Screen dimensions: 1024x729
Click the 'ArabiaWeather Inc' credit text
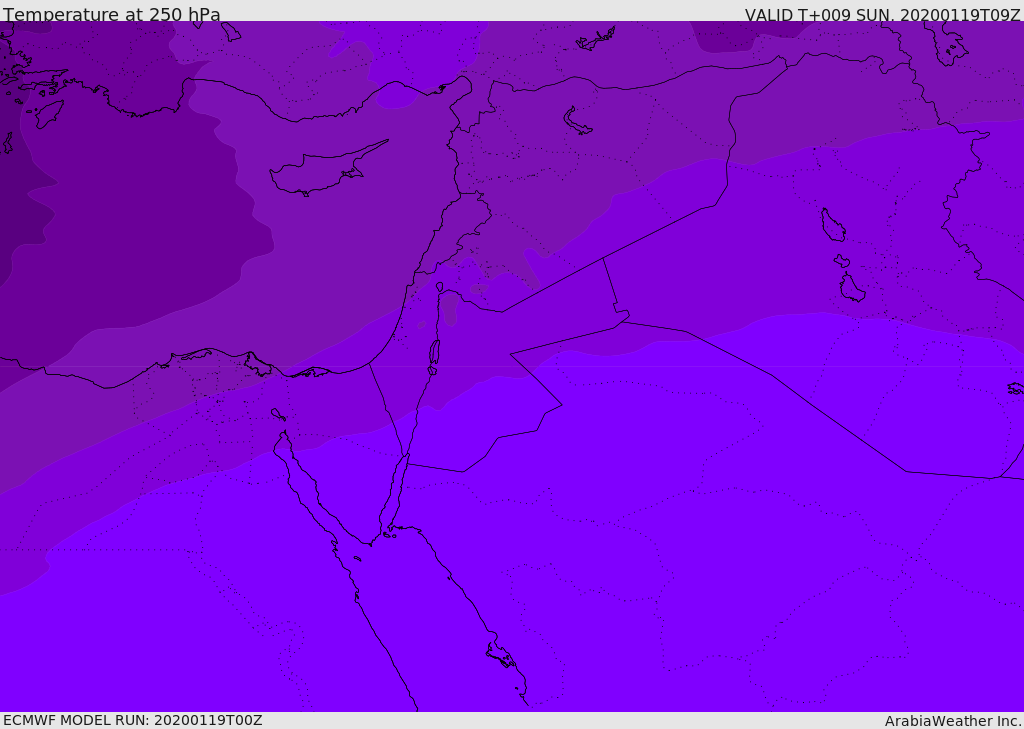click(952, 721)
